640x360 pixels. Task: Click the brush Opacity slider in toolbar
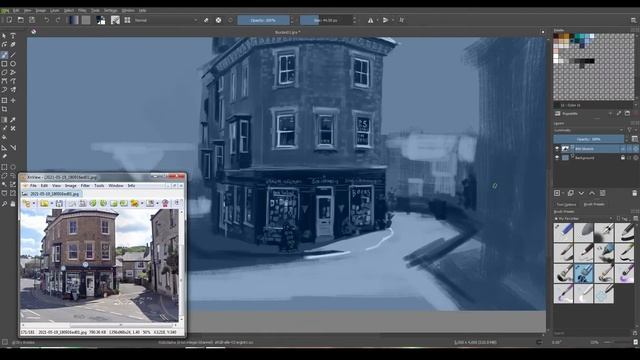pos(263,20)
